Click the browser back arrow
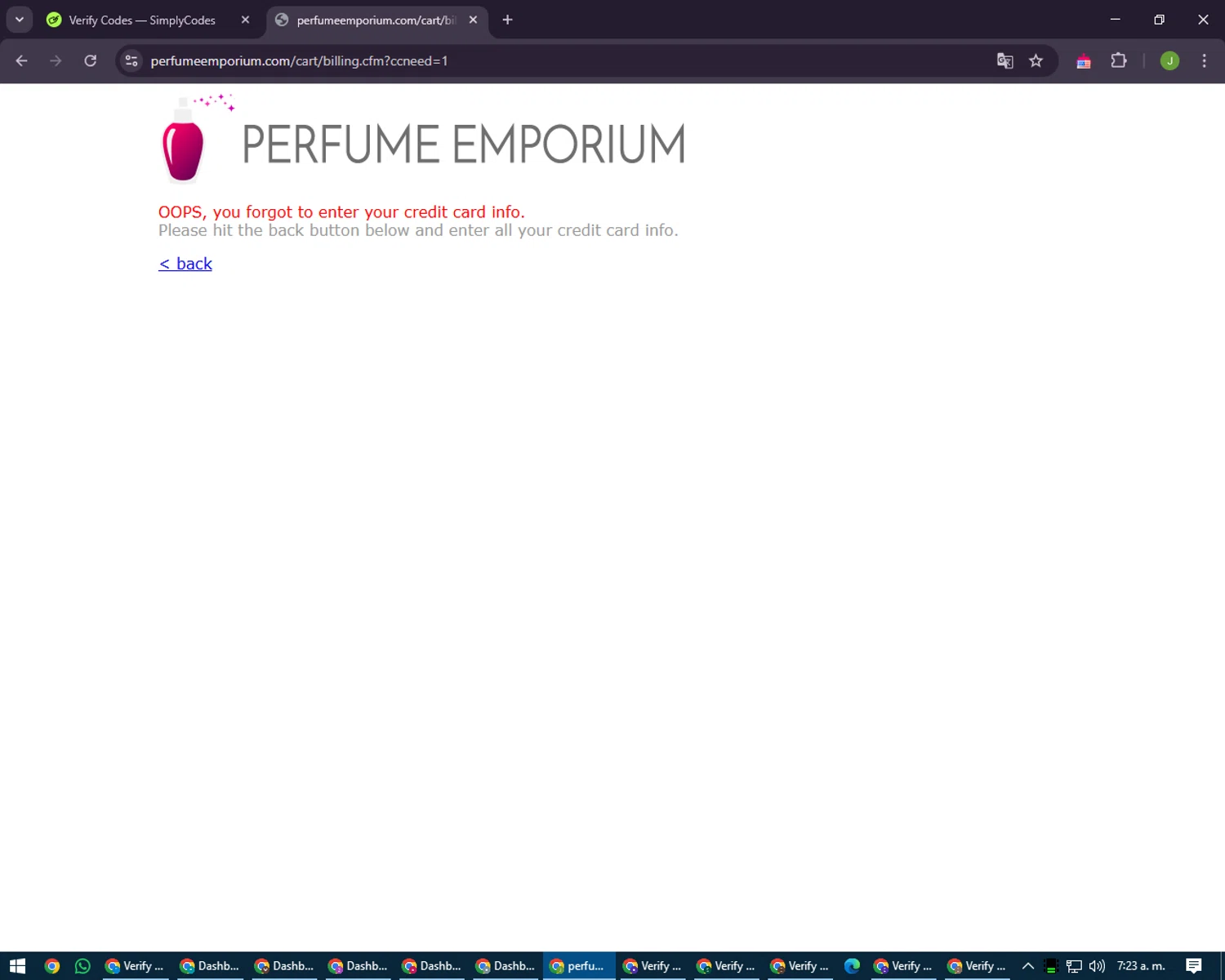Viewport: 1225px width, 980px height. coord(22,60)
